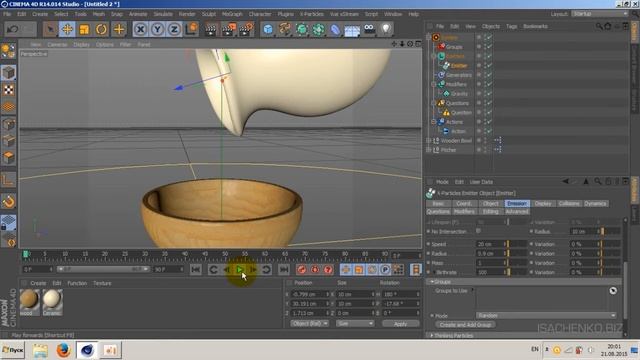Open the deformer (blue capsule) icon
The image size is (640, 360).
335,29
